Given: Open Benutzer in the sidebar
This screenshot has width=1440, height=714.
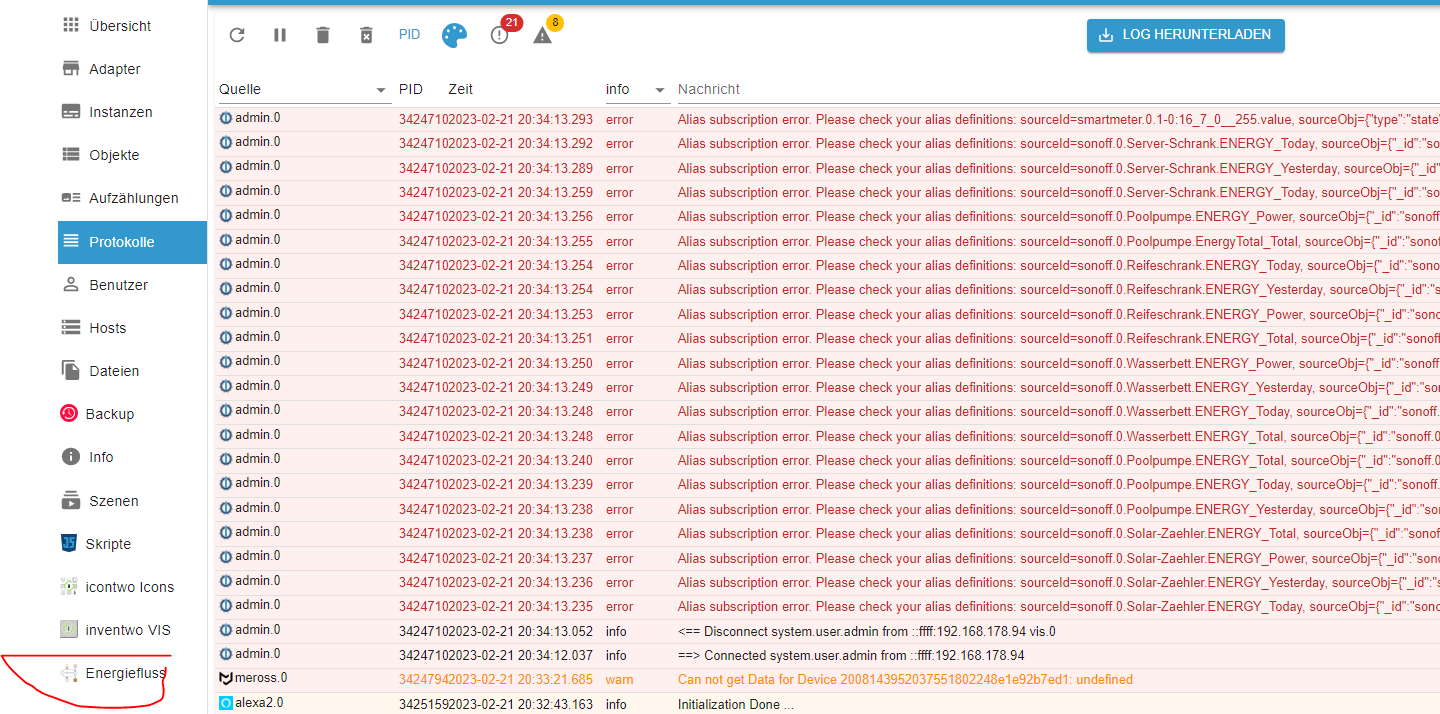Looking at the screenshot, I should tap(132, 285).
